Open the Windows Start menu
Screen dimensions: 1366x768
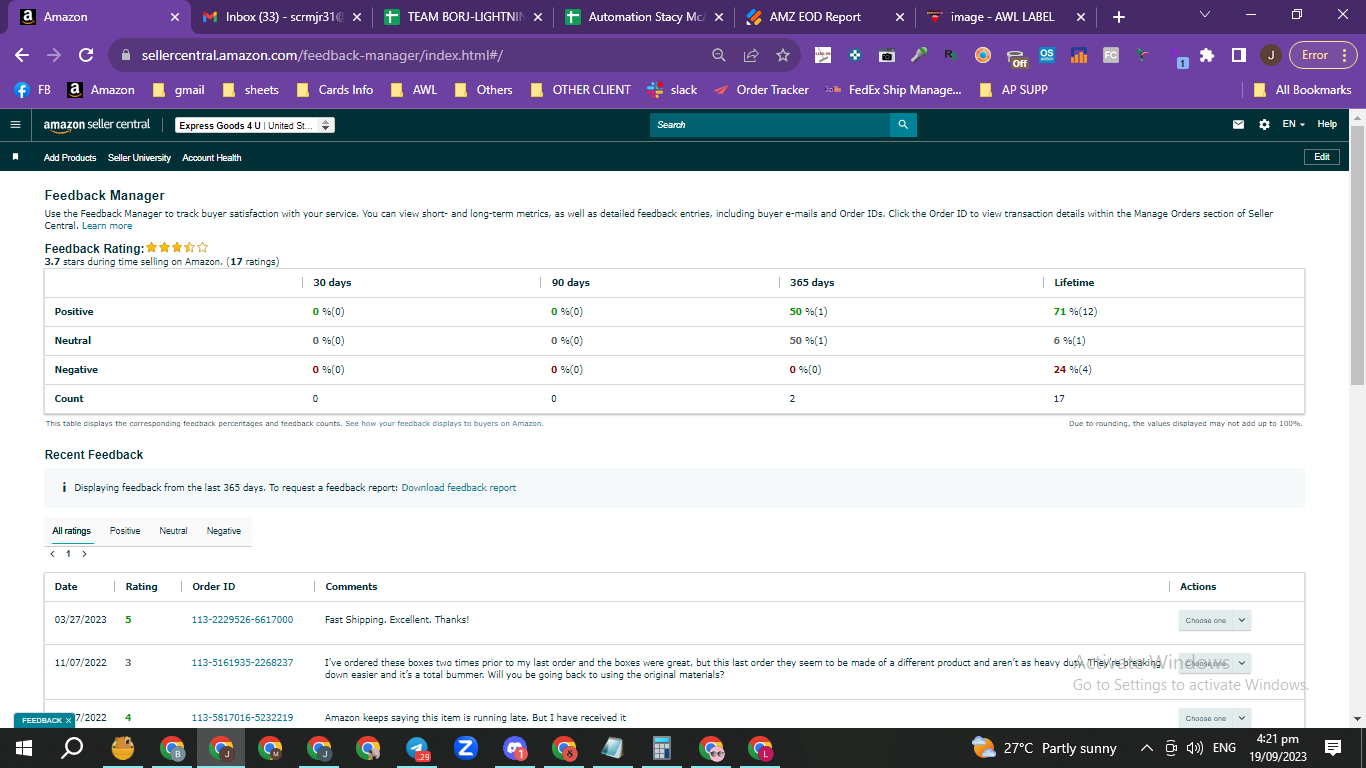coord(24,748)
